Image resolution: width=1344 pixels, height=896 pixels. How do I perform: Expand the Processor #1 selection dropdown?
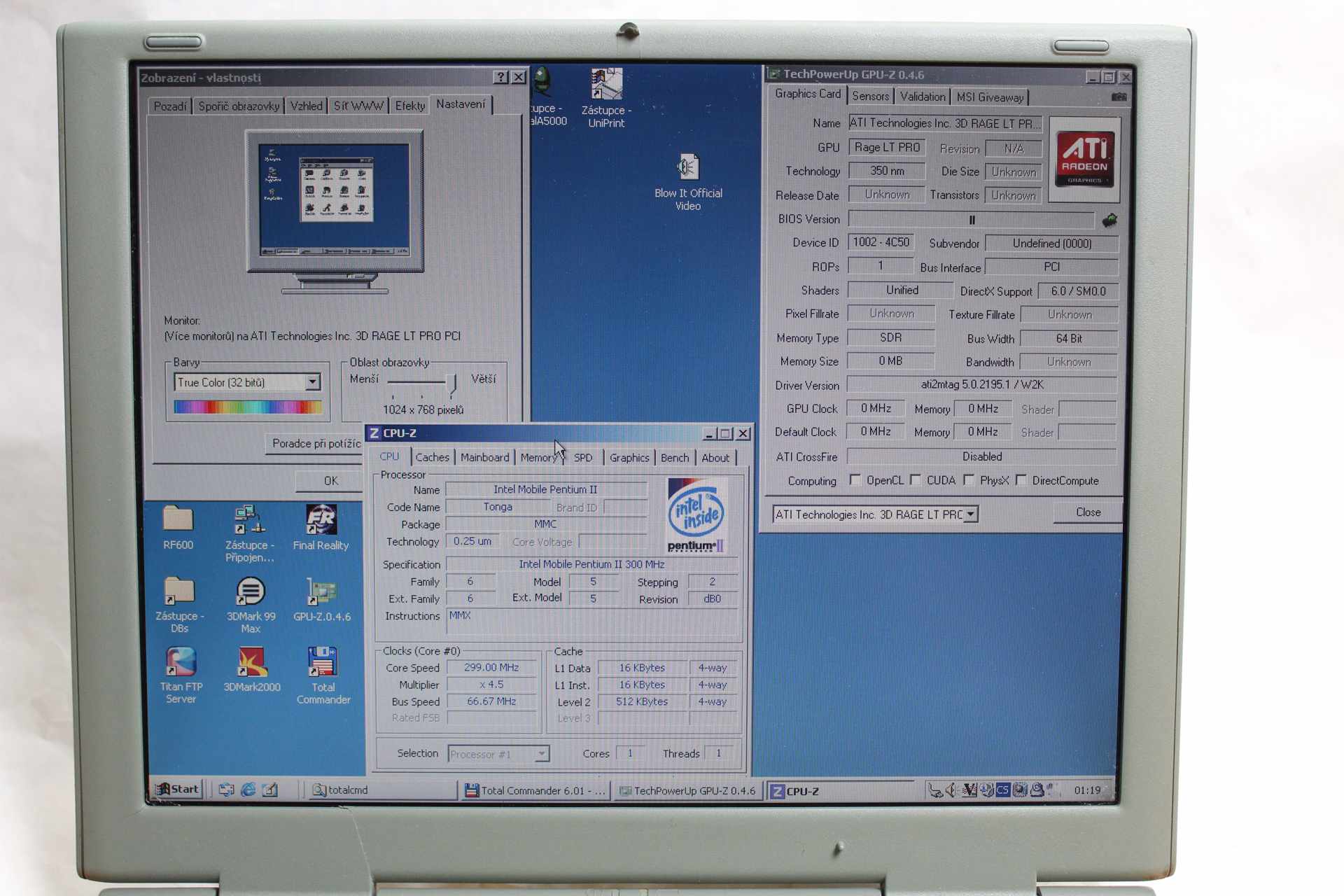pos(542,754)
